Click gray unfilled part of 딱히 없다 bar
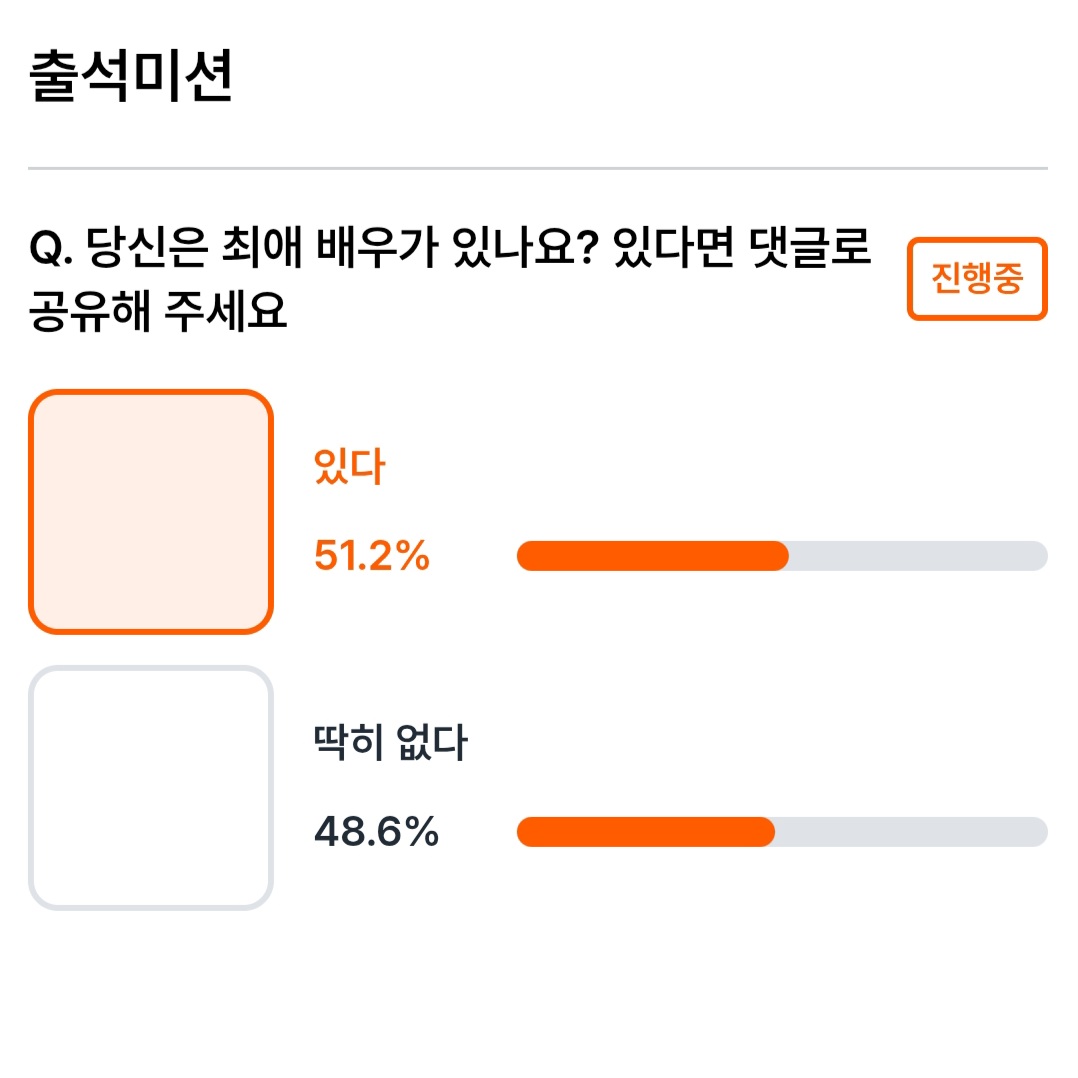 [911, 832]
